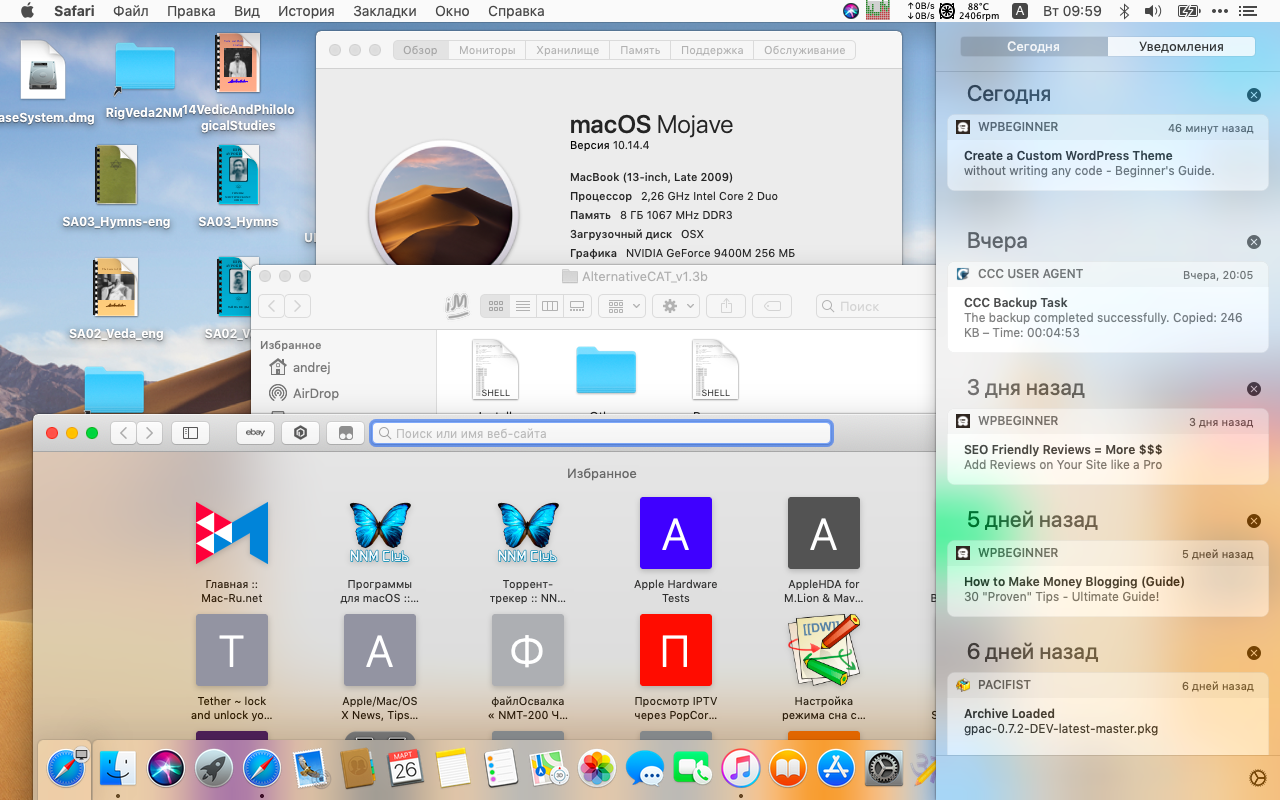Click the hexagon extension icon in Safari's toolbar
This screenshot has height=800, width=1280.
[300, 433]
